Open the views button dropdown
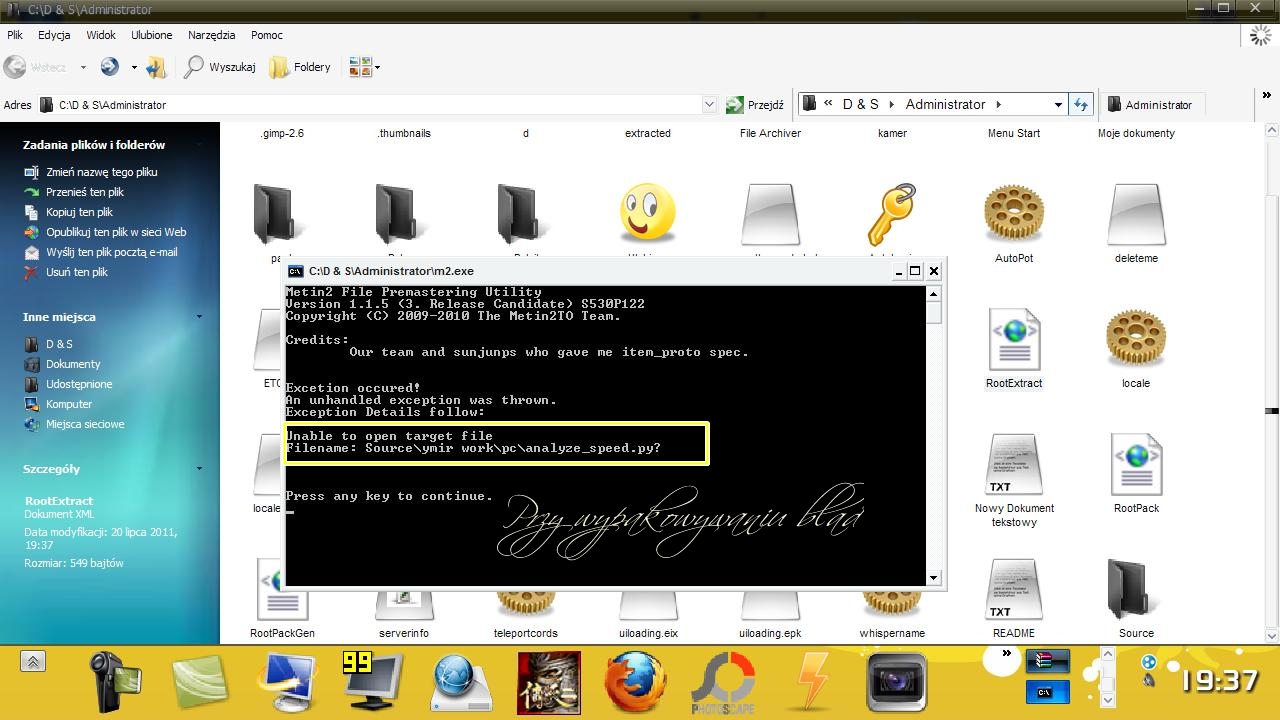1280x720 pixels. pyautogui.click(x=377, y=68)
